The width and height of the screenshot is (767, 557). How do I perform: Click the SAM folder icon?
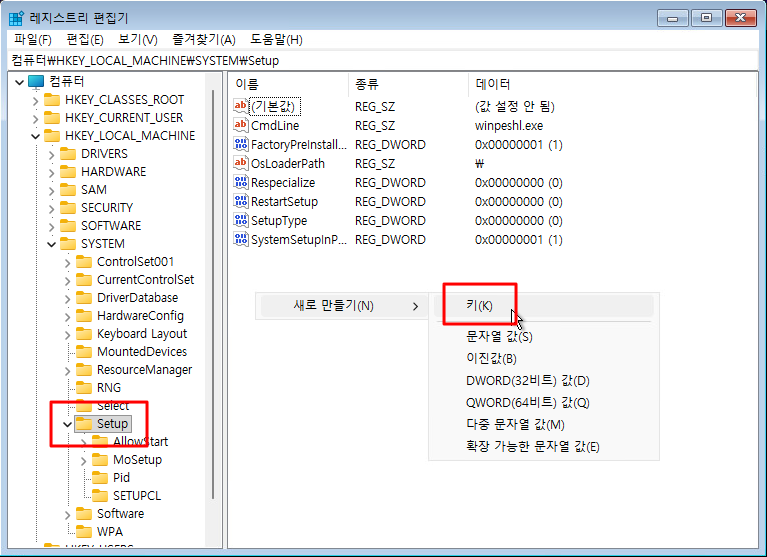pyautogui.click(x=68, y=190)
